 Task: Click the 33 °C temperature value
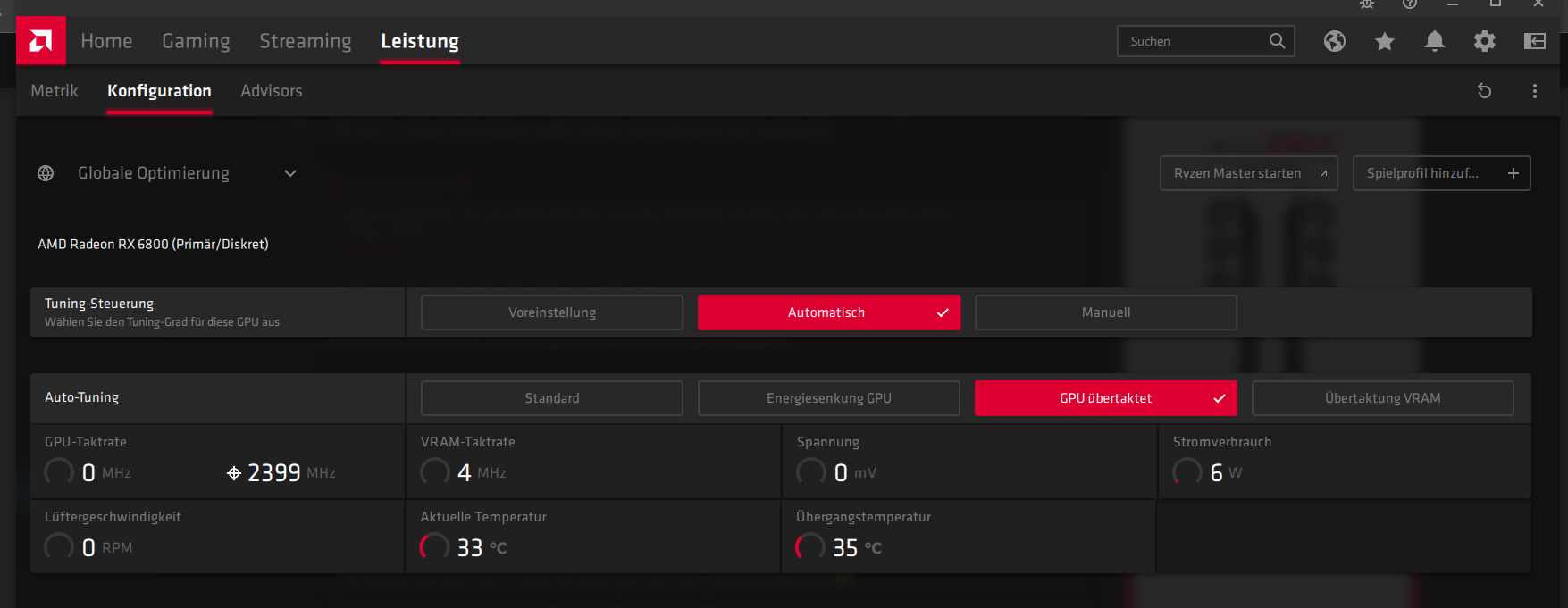[482, 547]
